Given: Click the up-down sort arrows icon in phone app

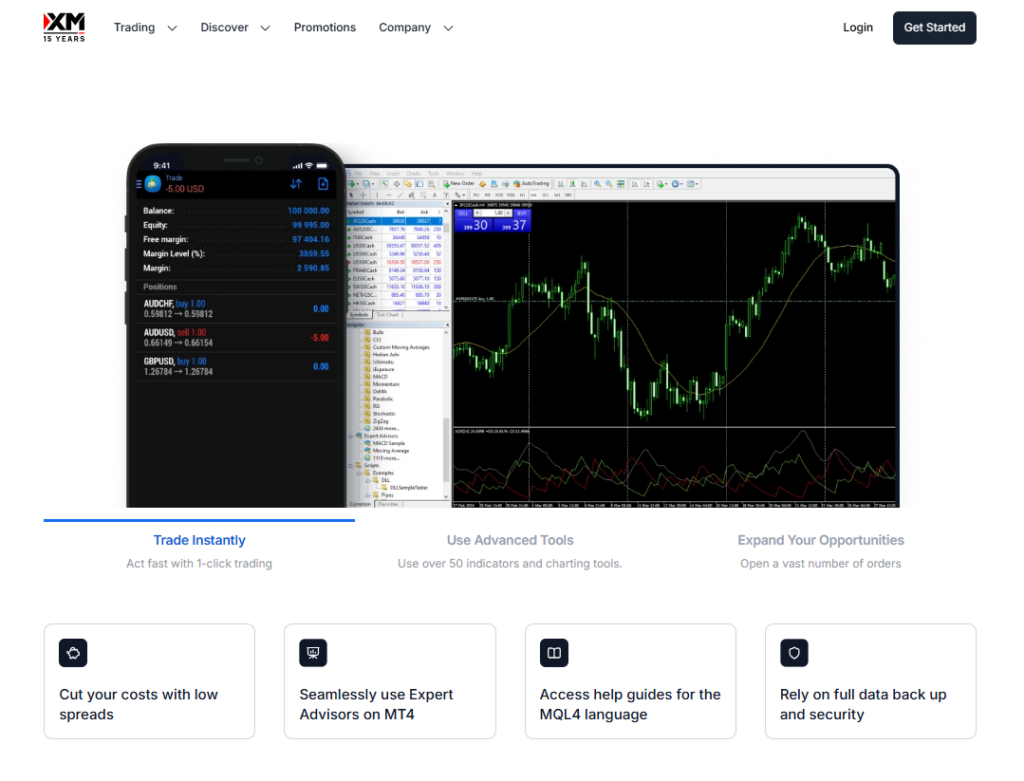Looking at the screenshot, I should [x=296, y=184].
